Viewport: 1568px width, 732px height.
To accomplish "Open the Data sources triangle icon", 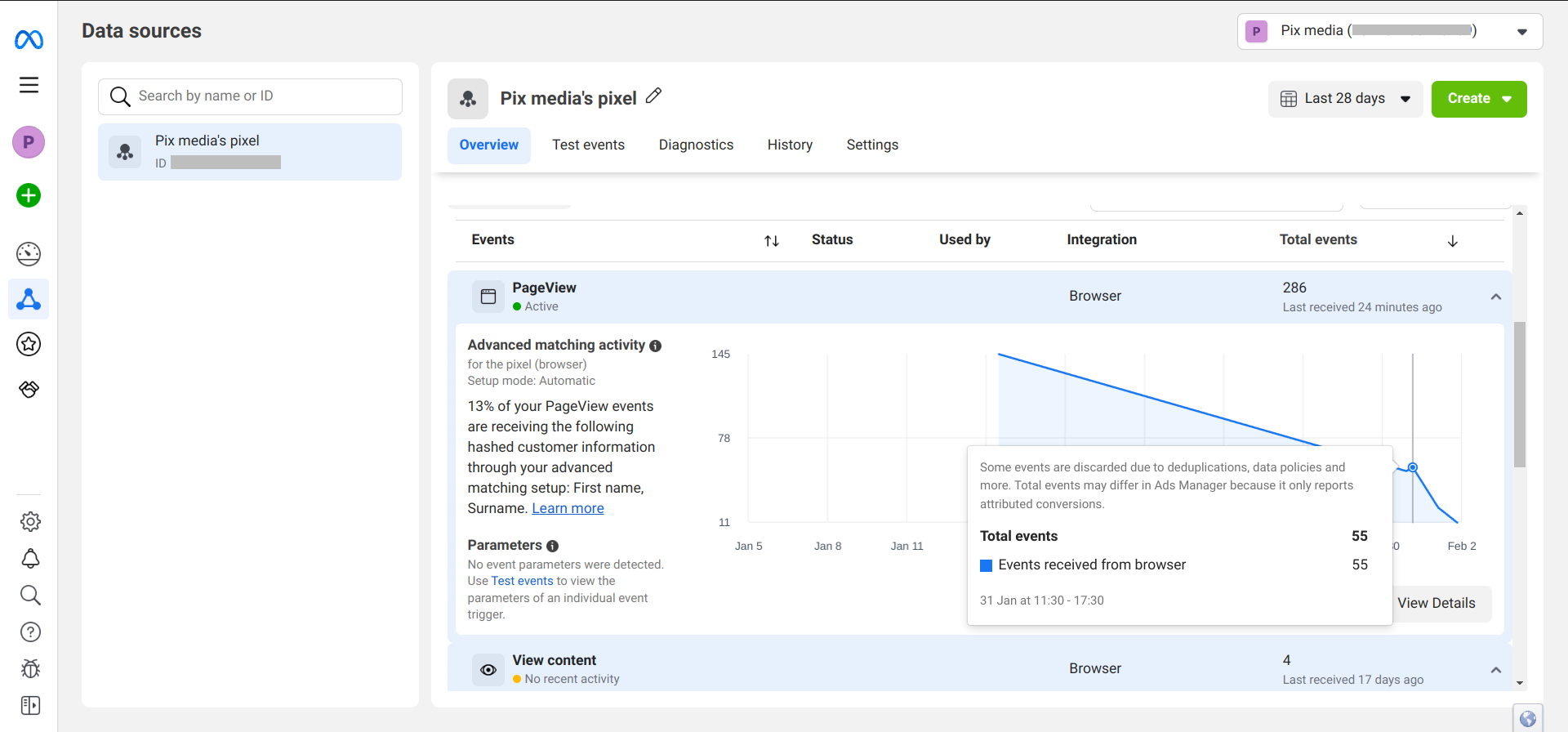I will [x=29, y=300].
